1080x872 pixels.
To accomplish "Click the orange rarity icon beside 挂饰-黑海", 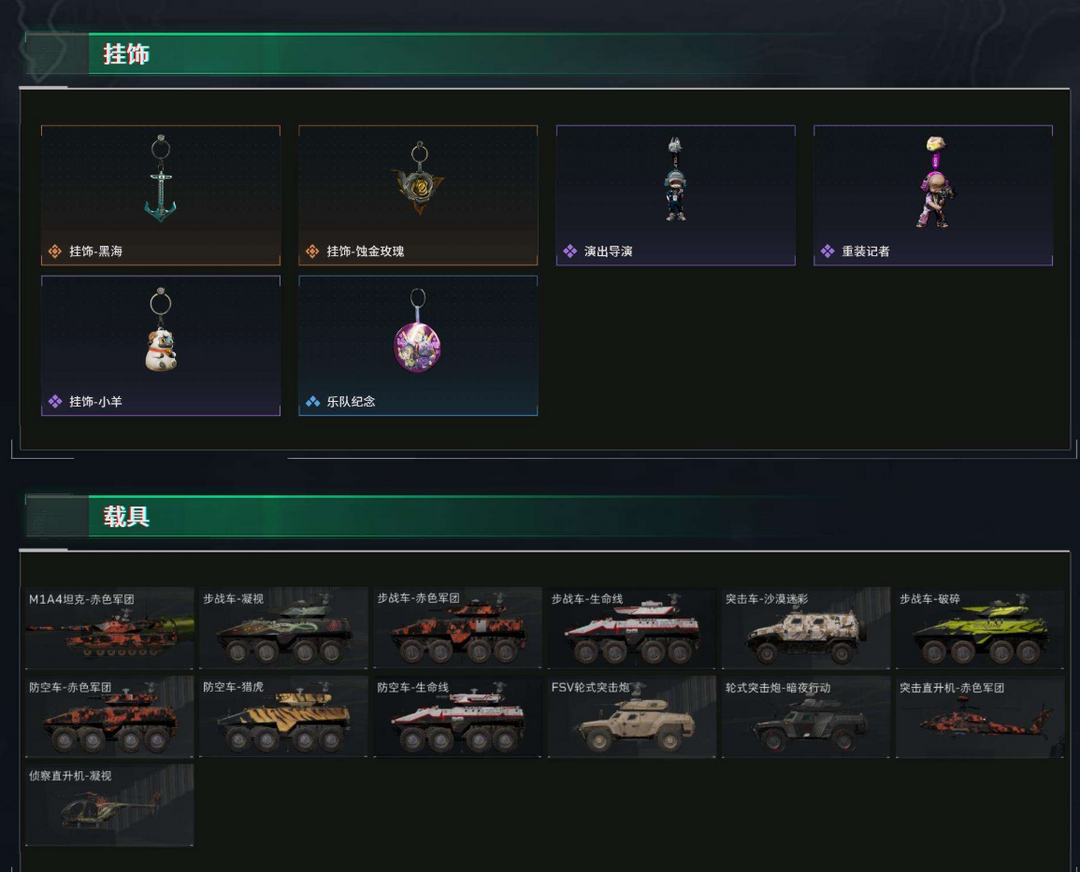I will tap(55, 251).
